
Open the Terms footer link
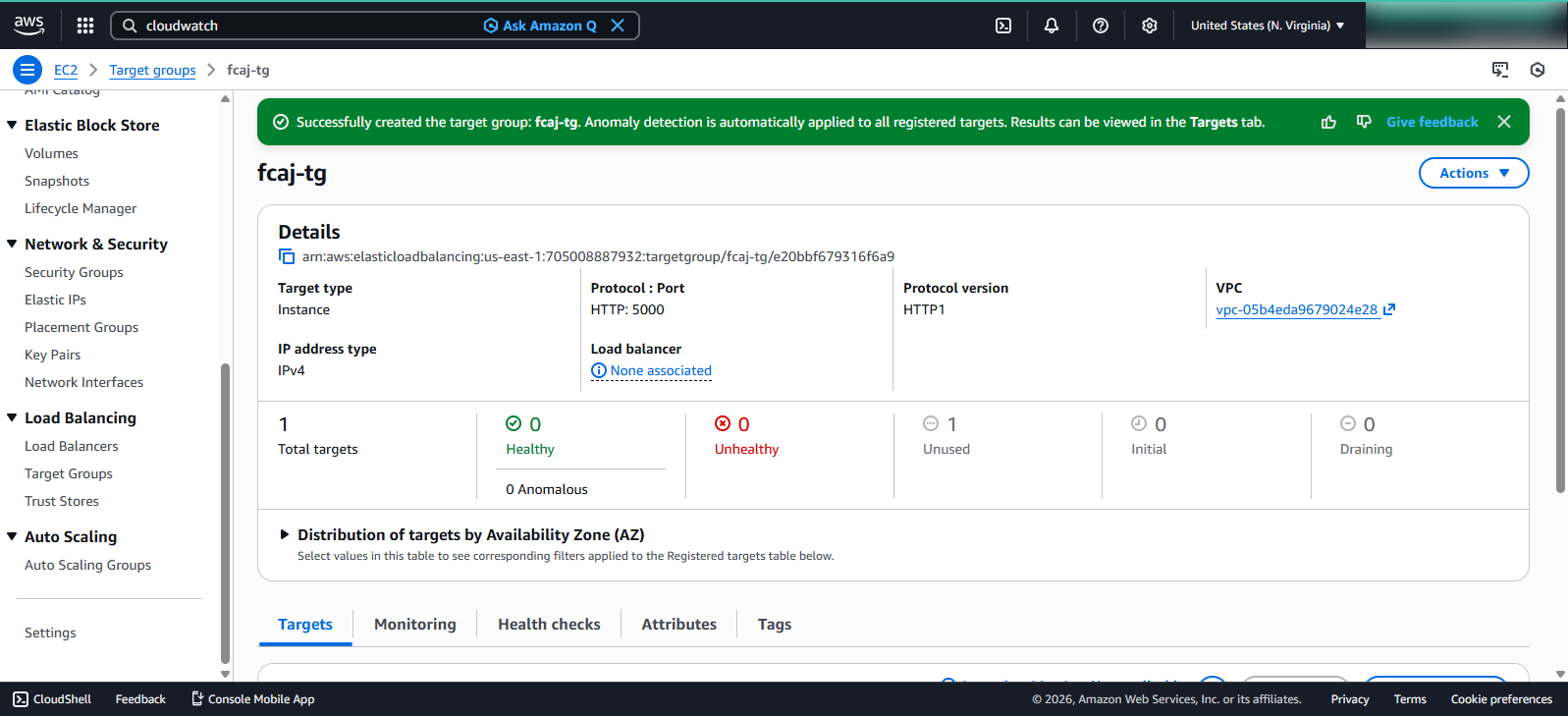click(1410, 699)
